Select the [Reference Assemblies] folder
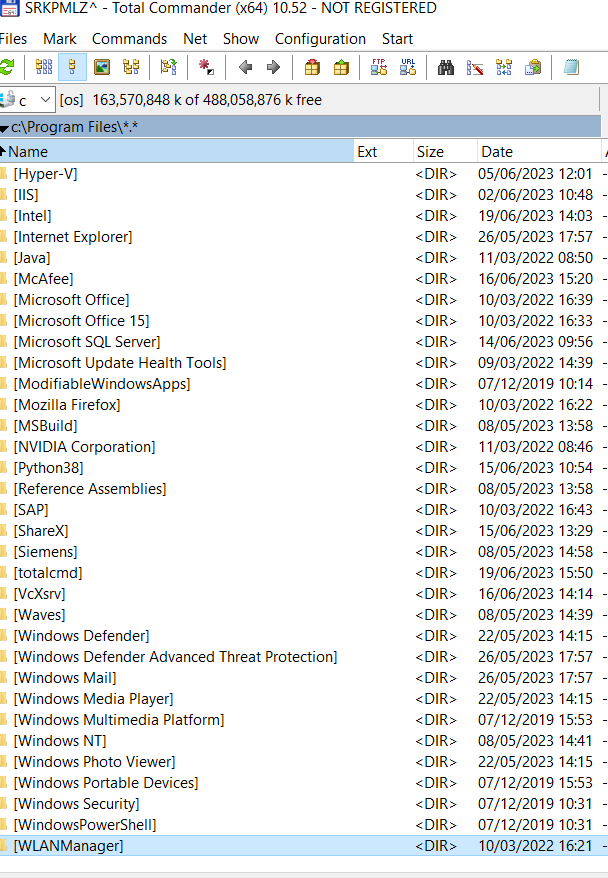Image resolution: width=608 pixels, height=878 pixels. [90, 489]
